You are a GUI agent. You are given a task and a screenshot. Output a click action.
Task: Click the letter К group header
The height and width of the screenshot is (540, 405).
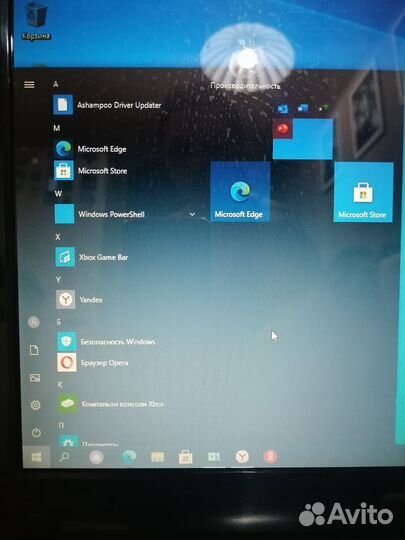[60, 384]
